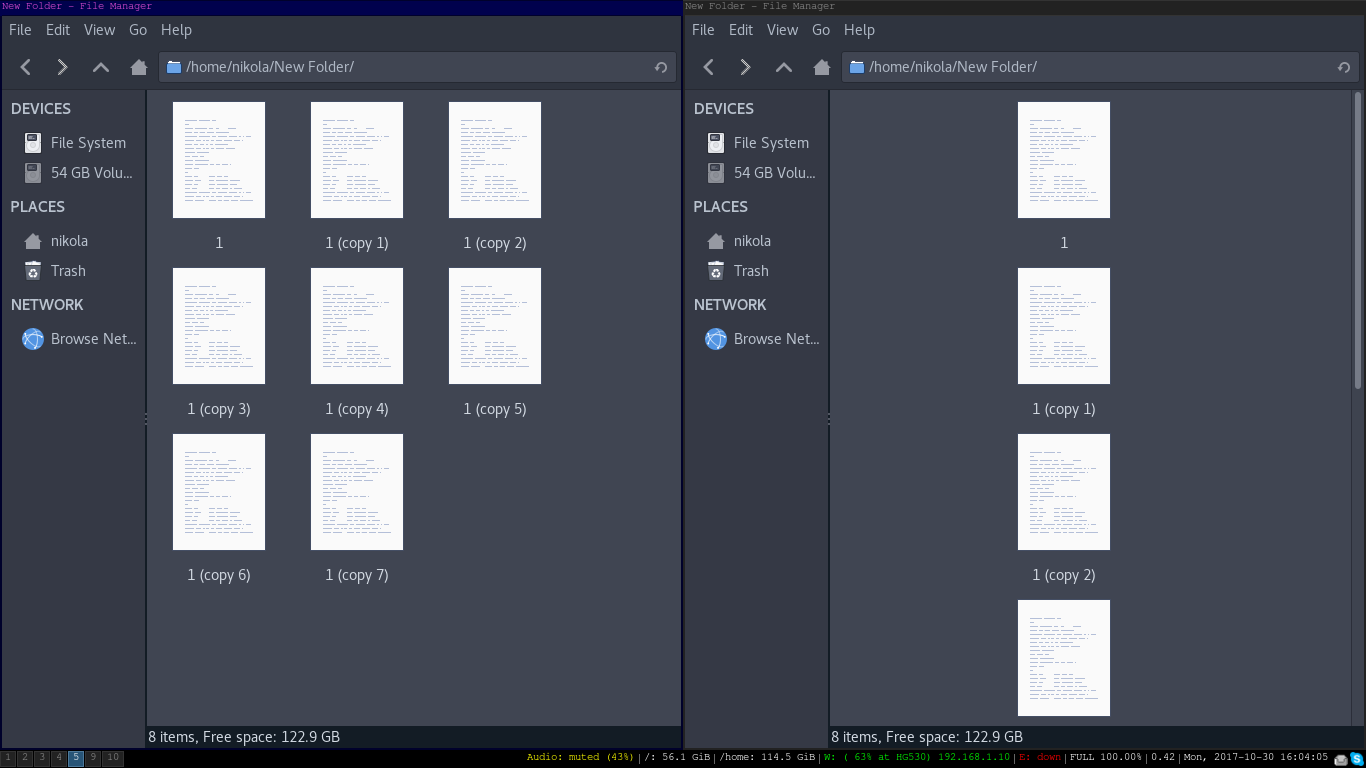Open nikola home folder in left sidebar
Image resolution: width=1366 pixels, height=768 pixels.
click(68, 241)
